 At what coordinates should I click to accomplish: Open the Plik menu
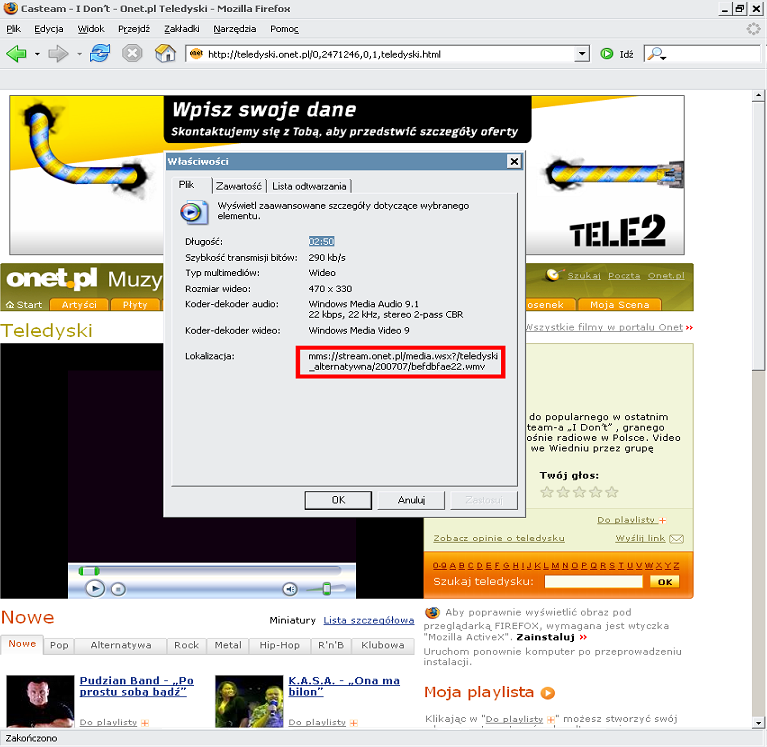coord(13,29)
